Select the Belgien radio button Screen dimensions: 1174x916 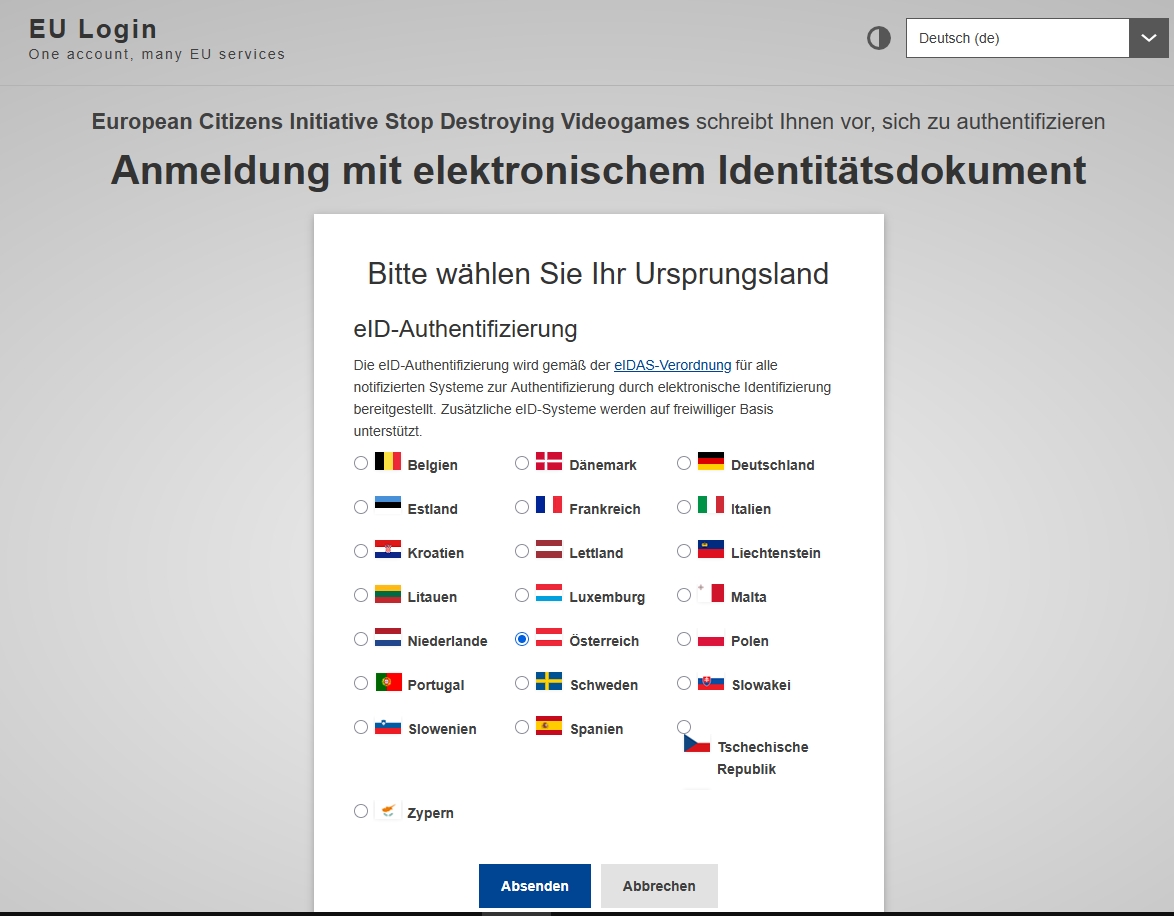[361, 464]
